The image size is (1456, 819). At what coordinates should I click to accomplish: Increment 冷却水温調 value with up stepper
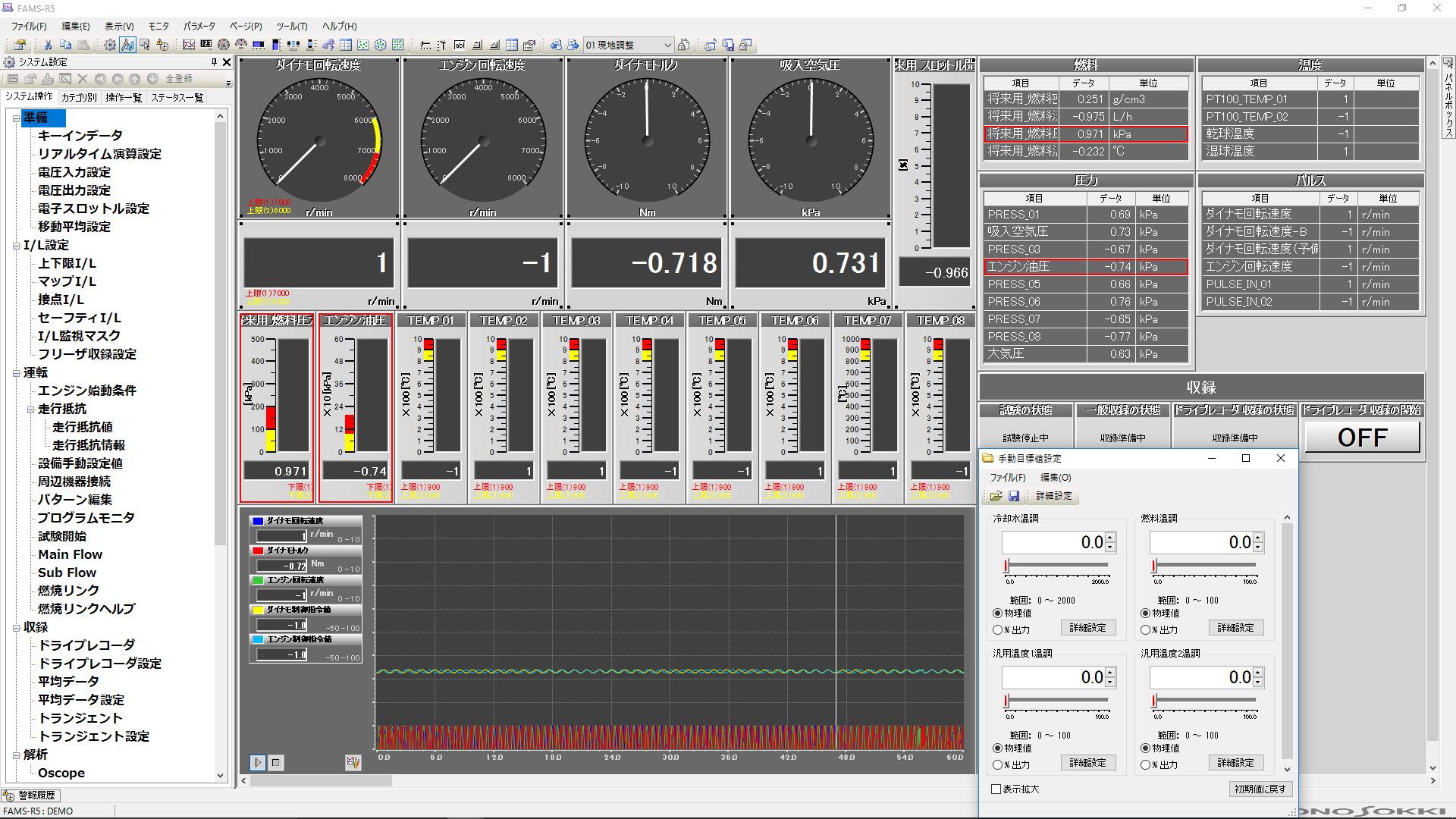click(x=1110, y=538)
